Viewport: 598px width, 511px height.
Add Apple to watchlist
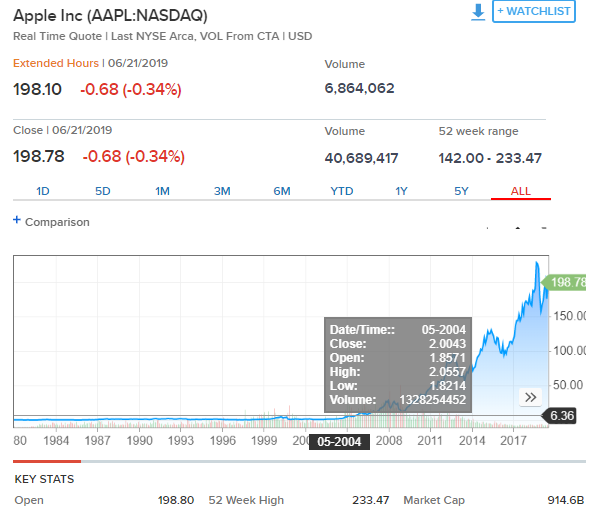coord(534,11)
